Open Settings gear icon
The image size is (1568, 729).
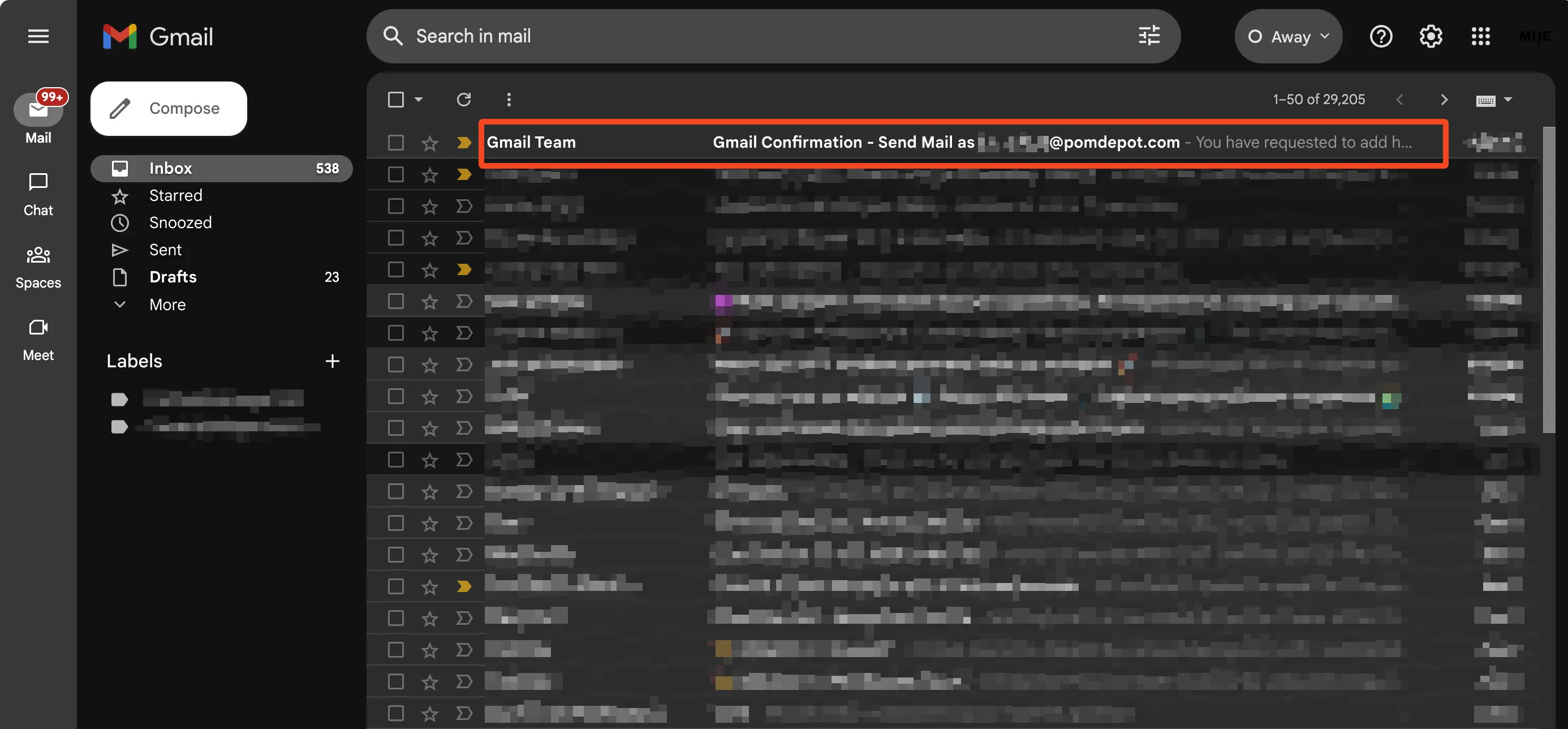[x=1431, y=37]
